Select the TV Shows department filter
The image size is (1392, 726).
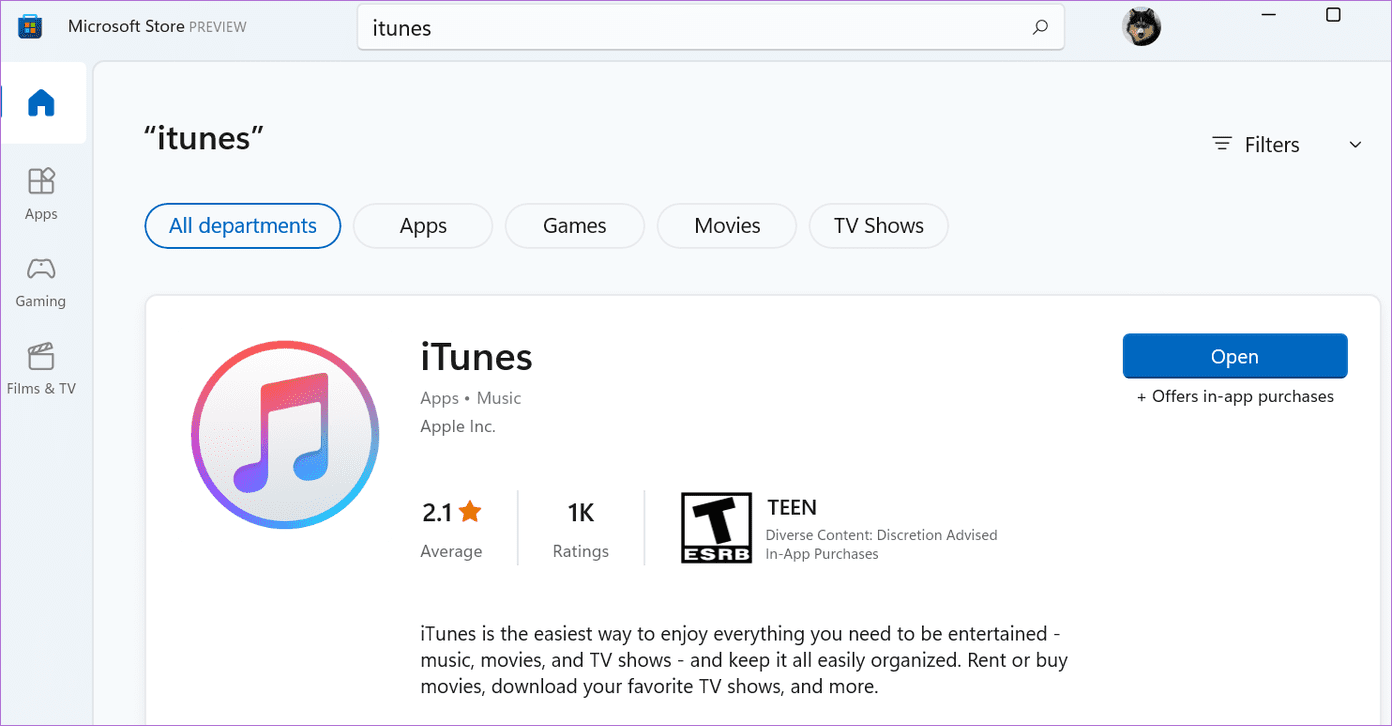[x=878, y=226]
